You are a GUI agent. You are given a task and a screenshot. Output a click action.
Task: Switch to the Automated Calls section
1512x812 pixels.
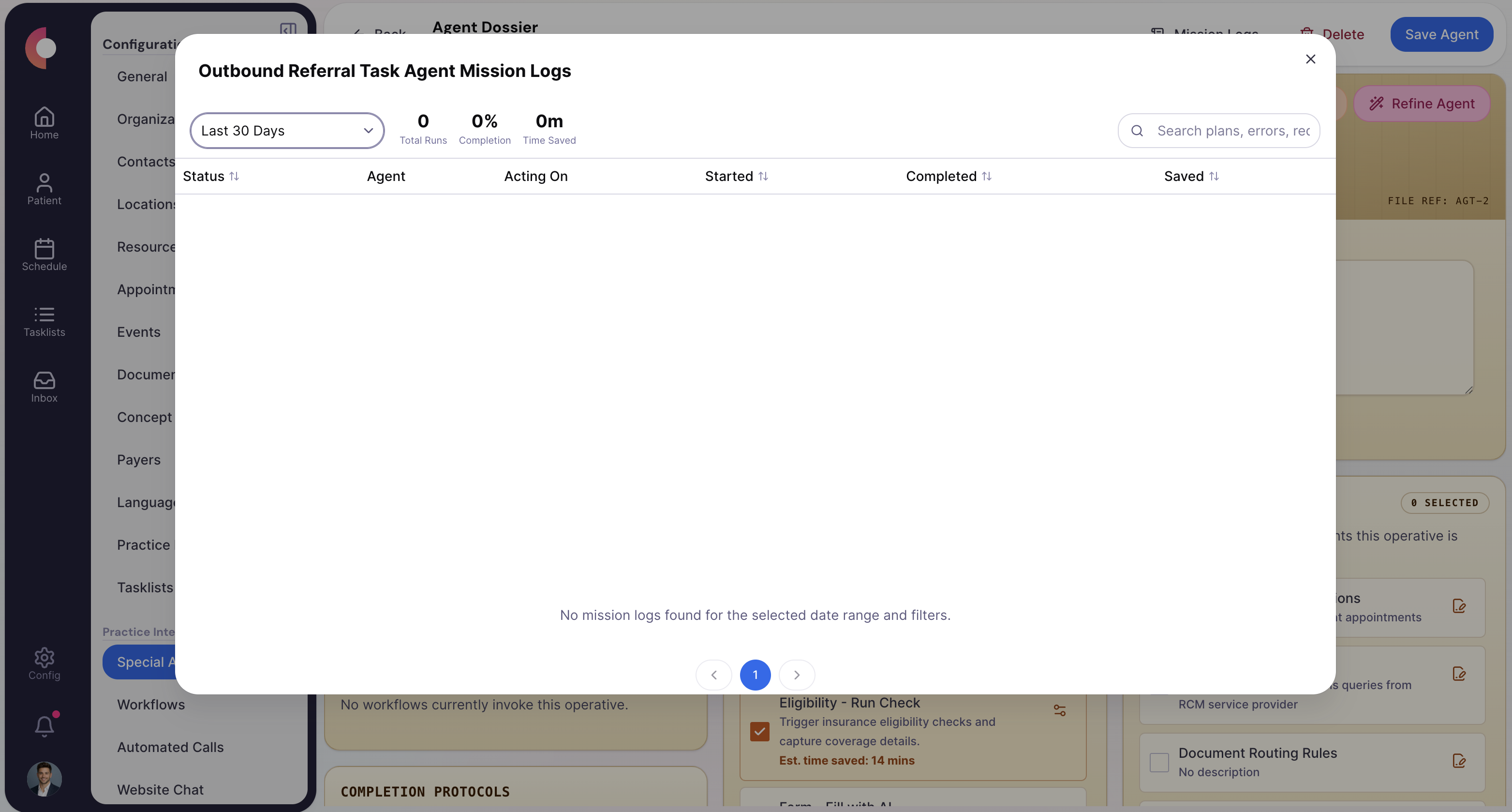click(x=170, y=747)
